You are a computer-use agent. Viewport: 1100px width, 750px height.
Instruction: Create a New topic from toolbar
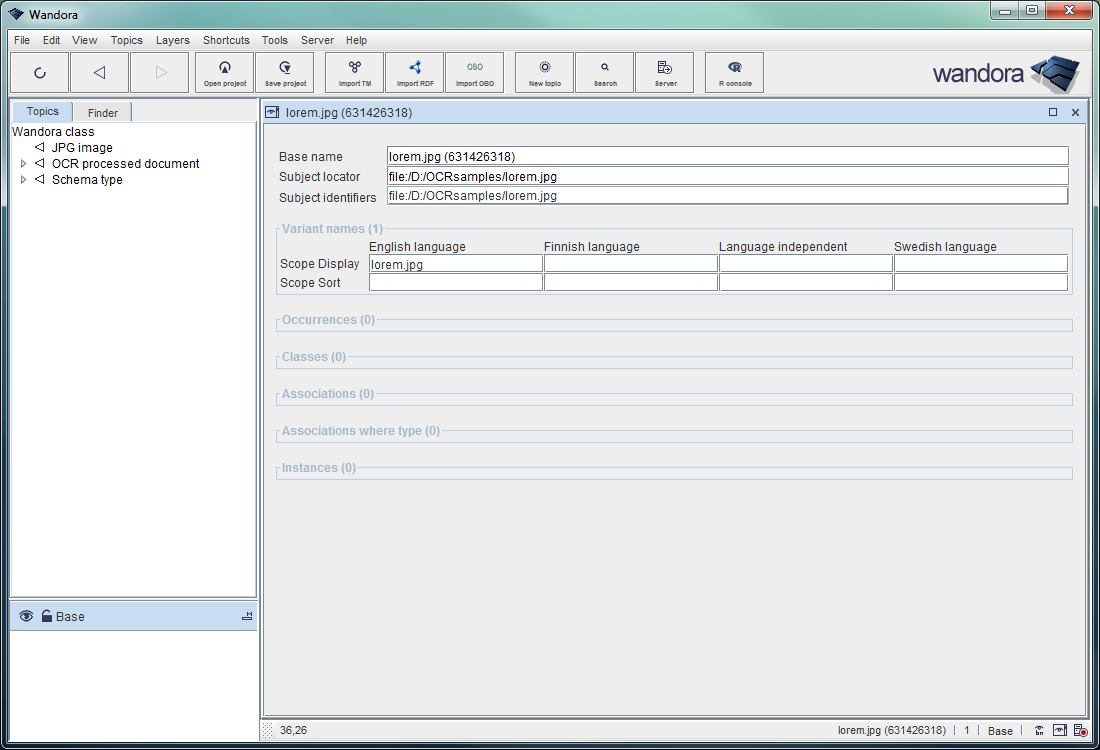coord(544,72)
